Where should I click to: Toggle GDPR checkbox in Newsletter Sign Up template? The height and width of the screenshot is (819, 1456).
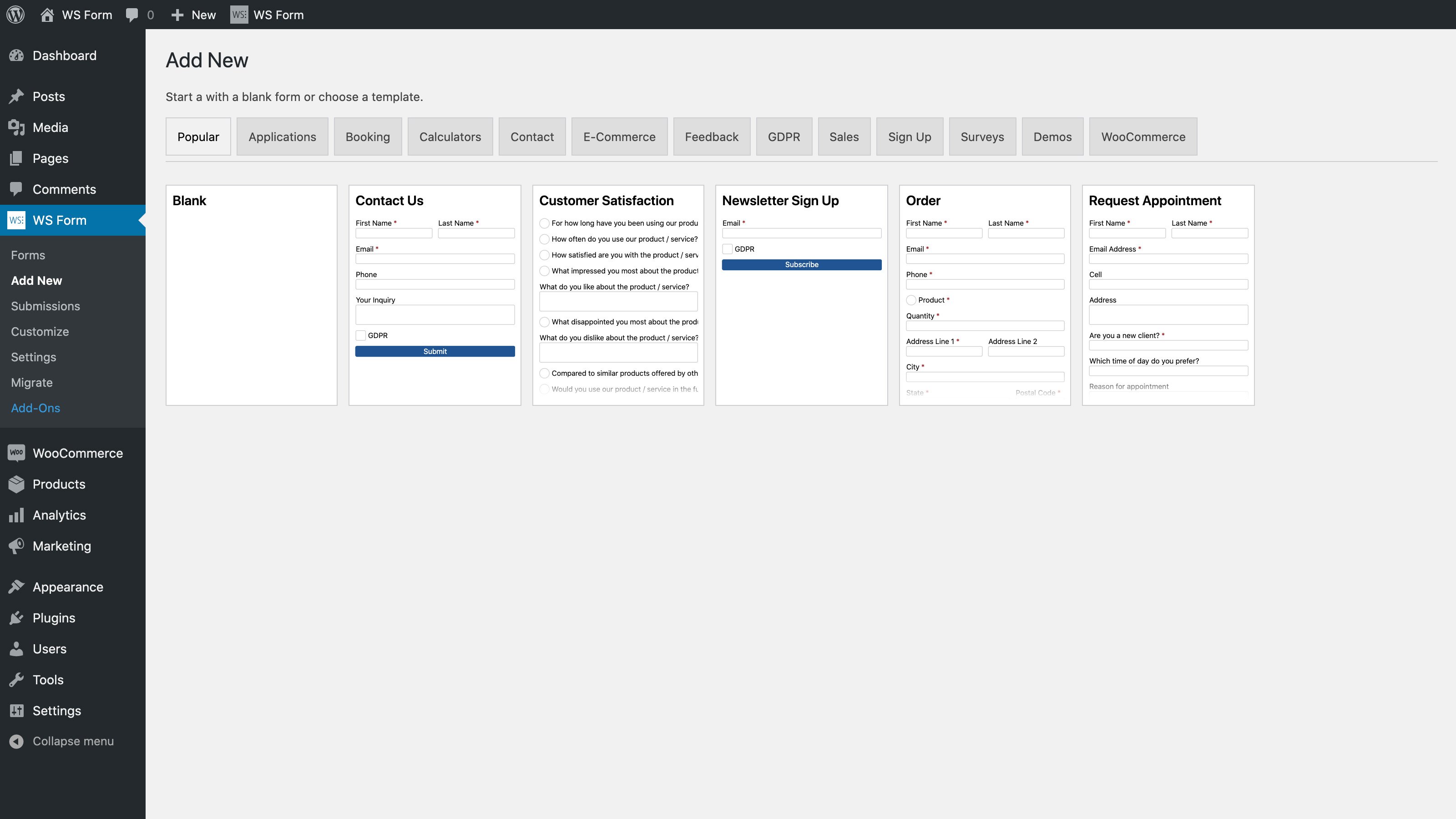[728, 249]
